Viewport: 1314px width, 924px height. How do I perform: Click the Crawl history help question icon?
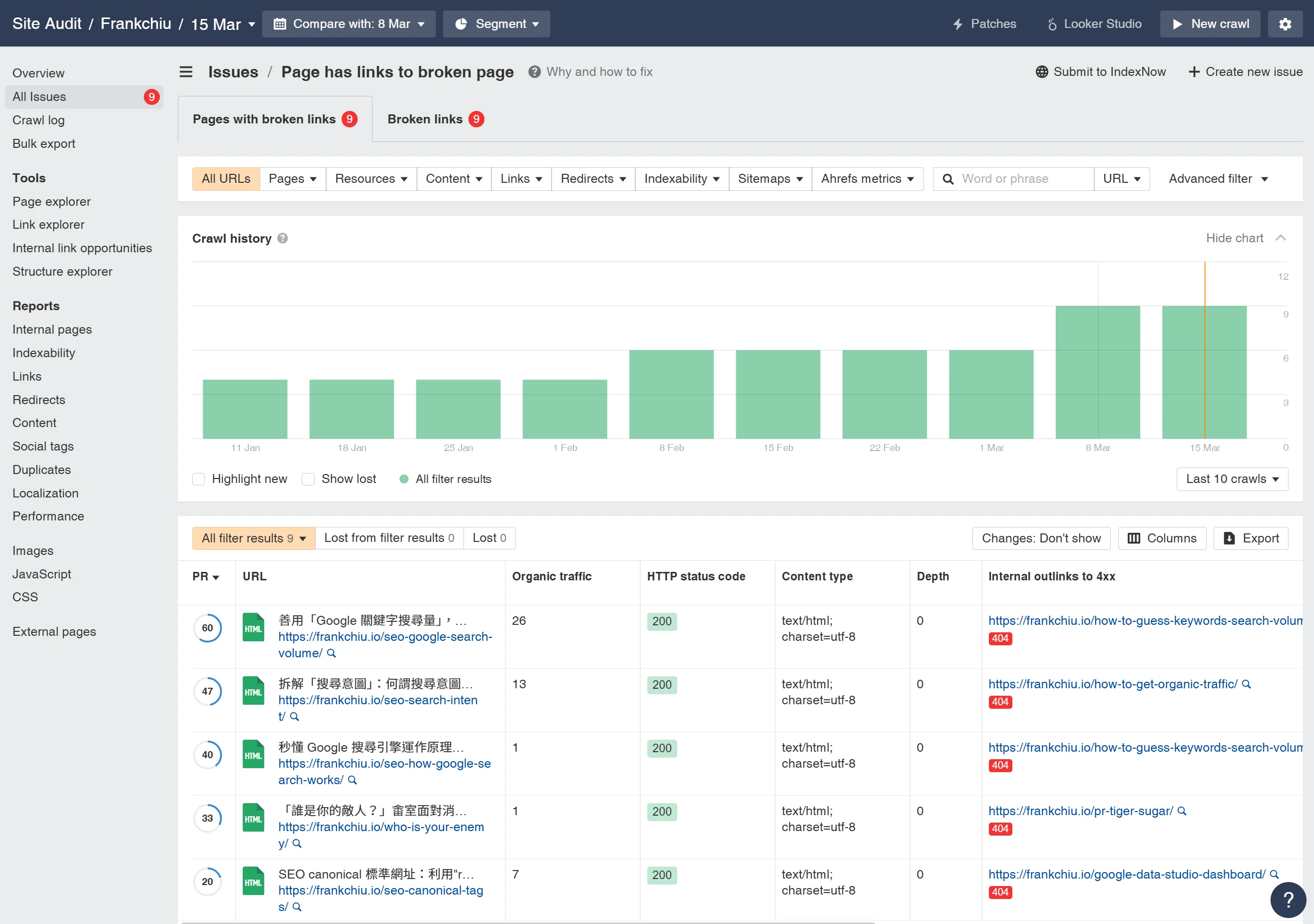[x=283, y=238]
